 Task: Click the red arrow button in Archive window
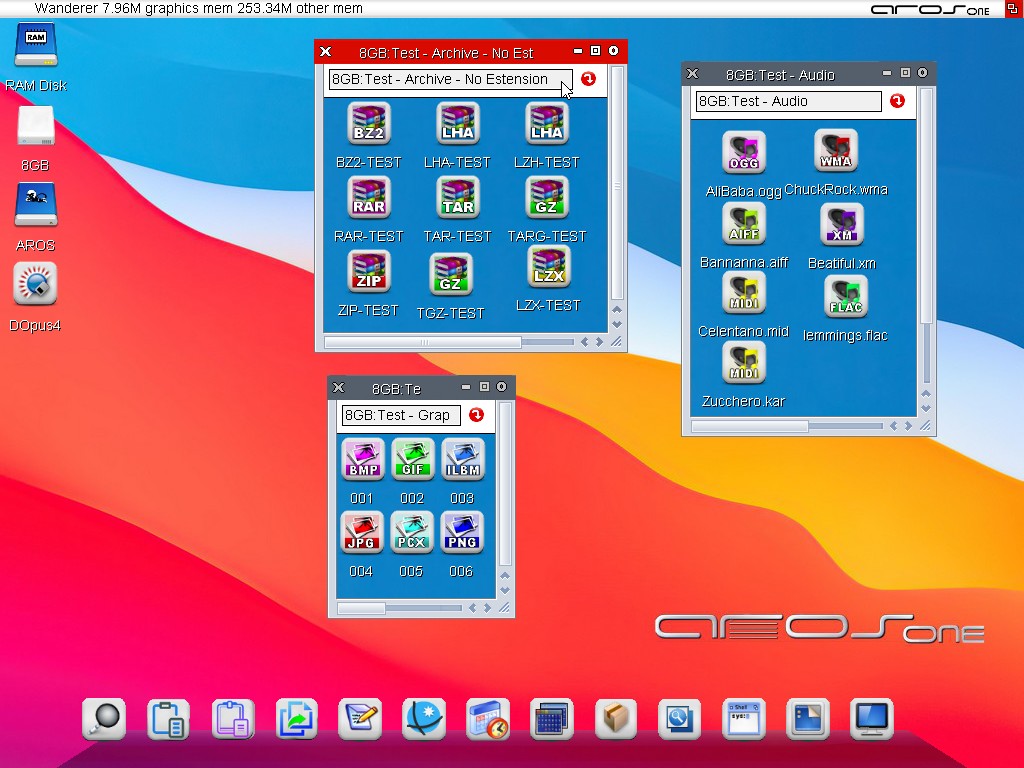(x=588, y=79)
